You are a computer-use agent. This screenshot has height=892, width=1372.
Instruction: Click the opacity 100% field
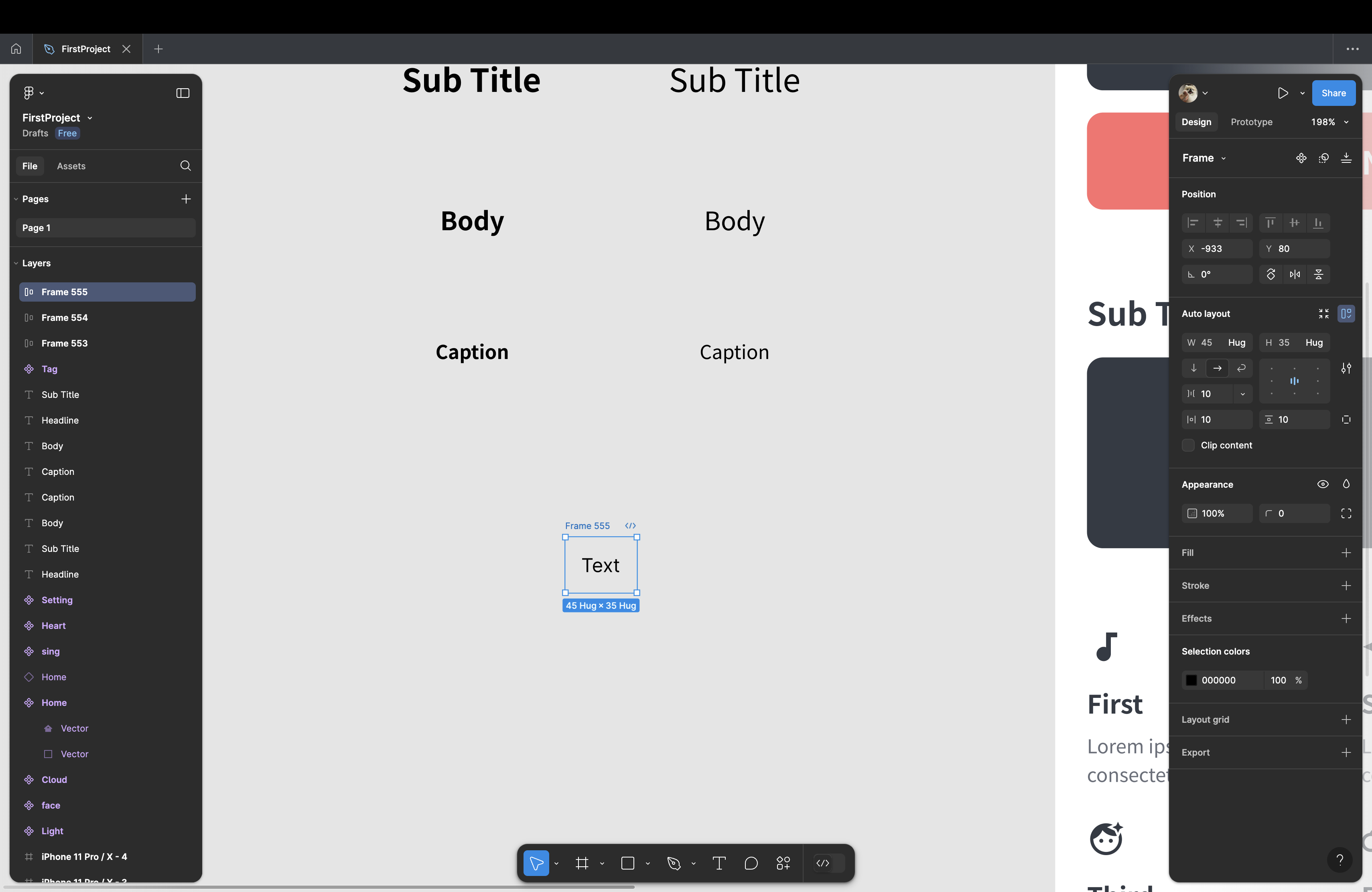tap(1217, 513)
